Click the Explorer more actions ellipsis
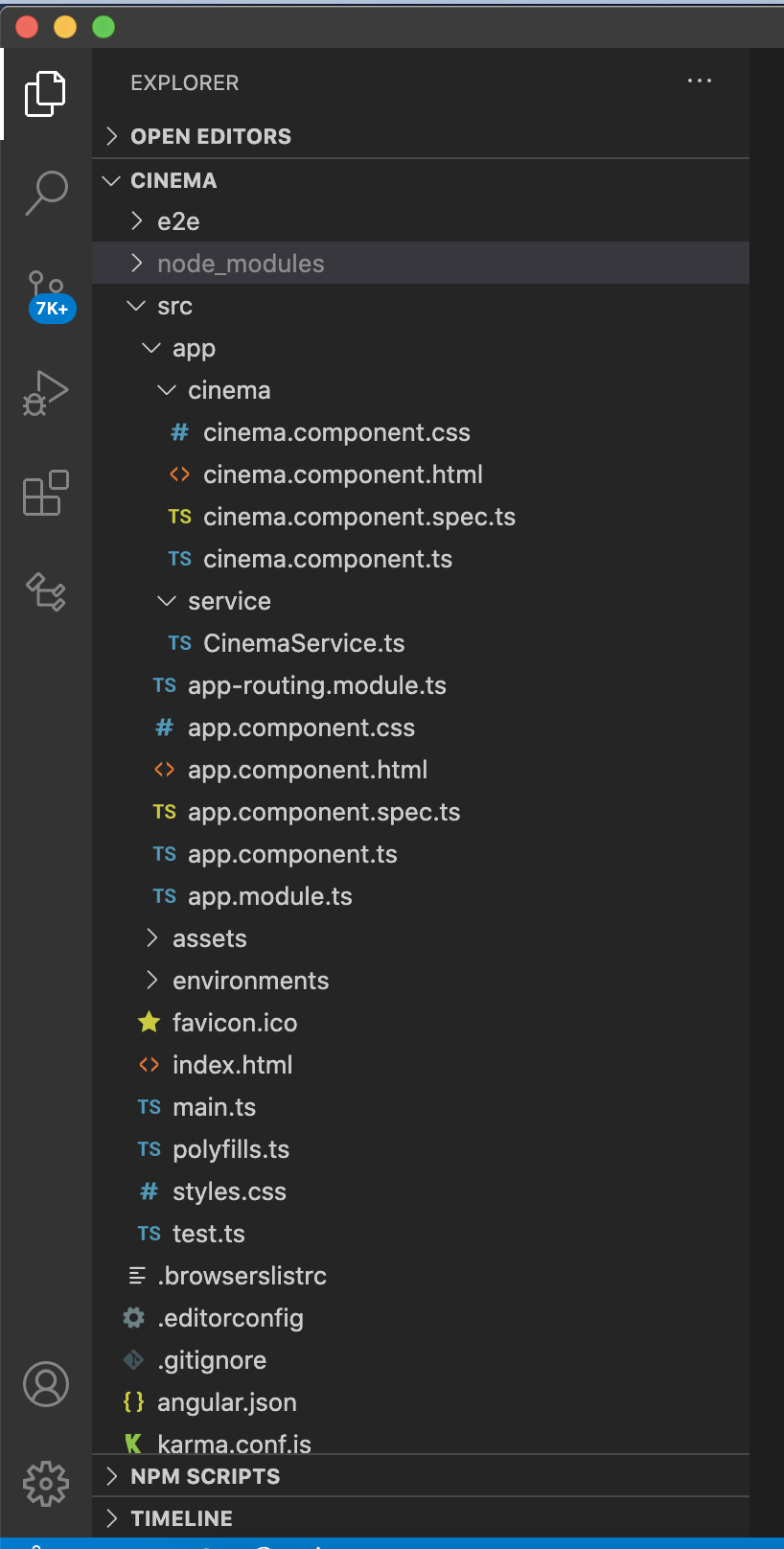784x1549 pixels. [x=700, y=81]
